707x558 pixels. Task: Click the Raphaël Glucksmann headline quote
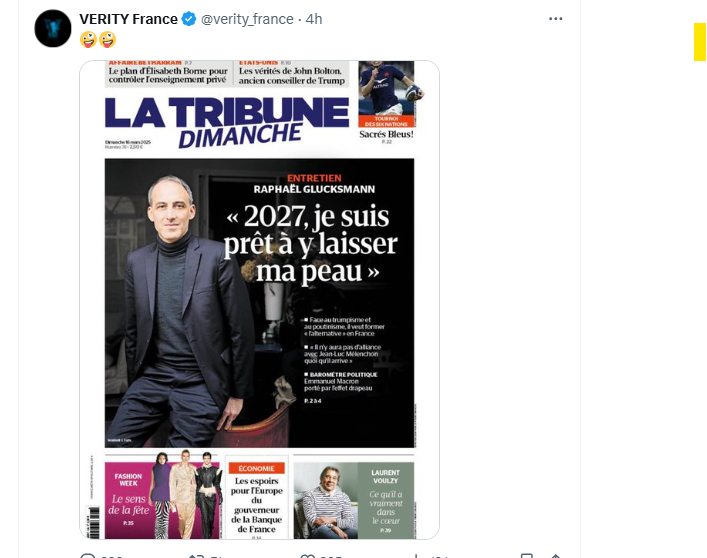(311, 243)
